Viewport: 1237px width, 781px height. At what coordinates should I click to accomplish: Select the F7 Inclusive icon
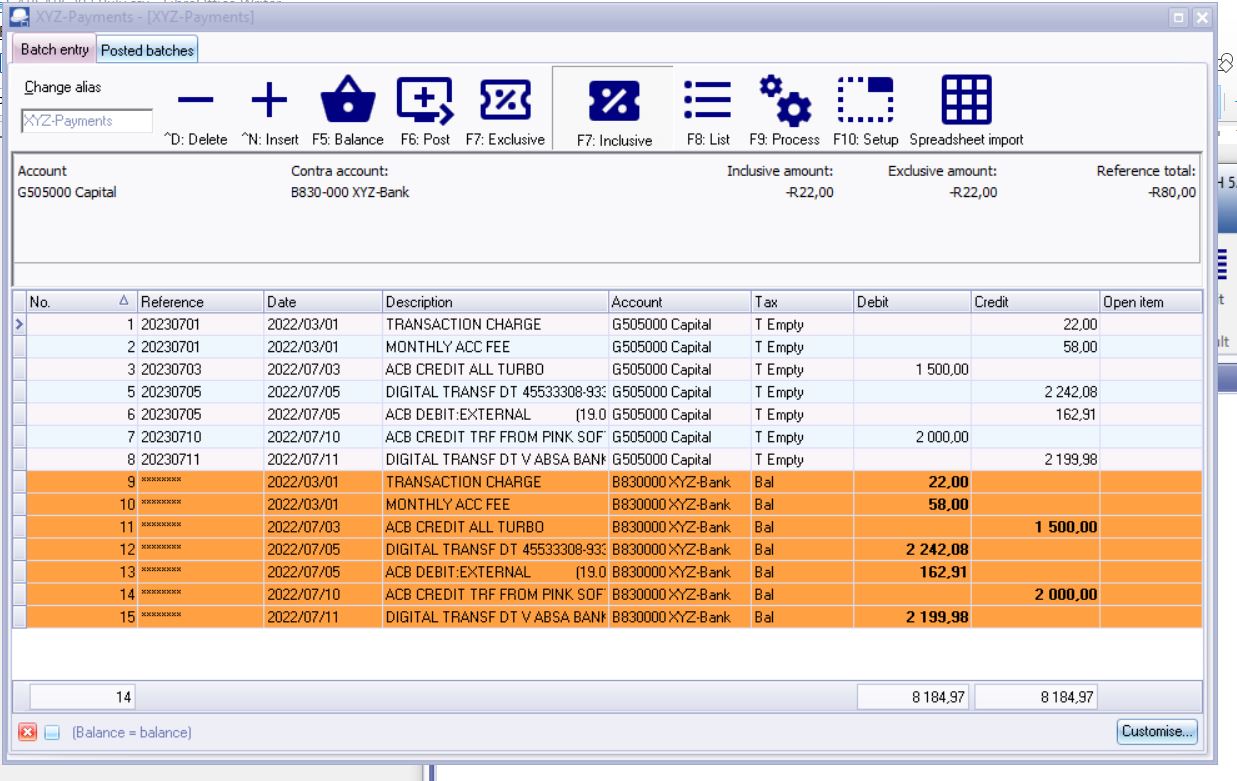[x=614, y=101]
